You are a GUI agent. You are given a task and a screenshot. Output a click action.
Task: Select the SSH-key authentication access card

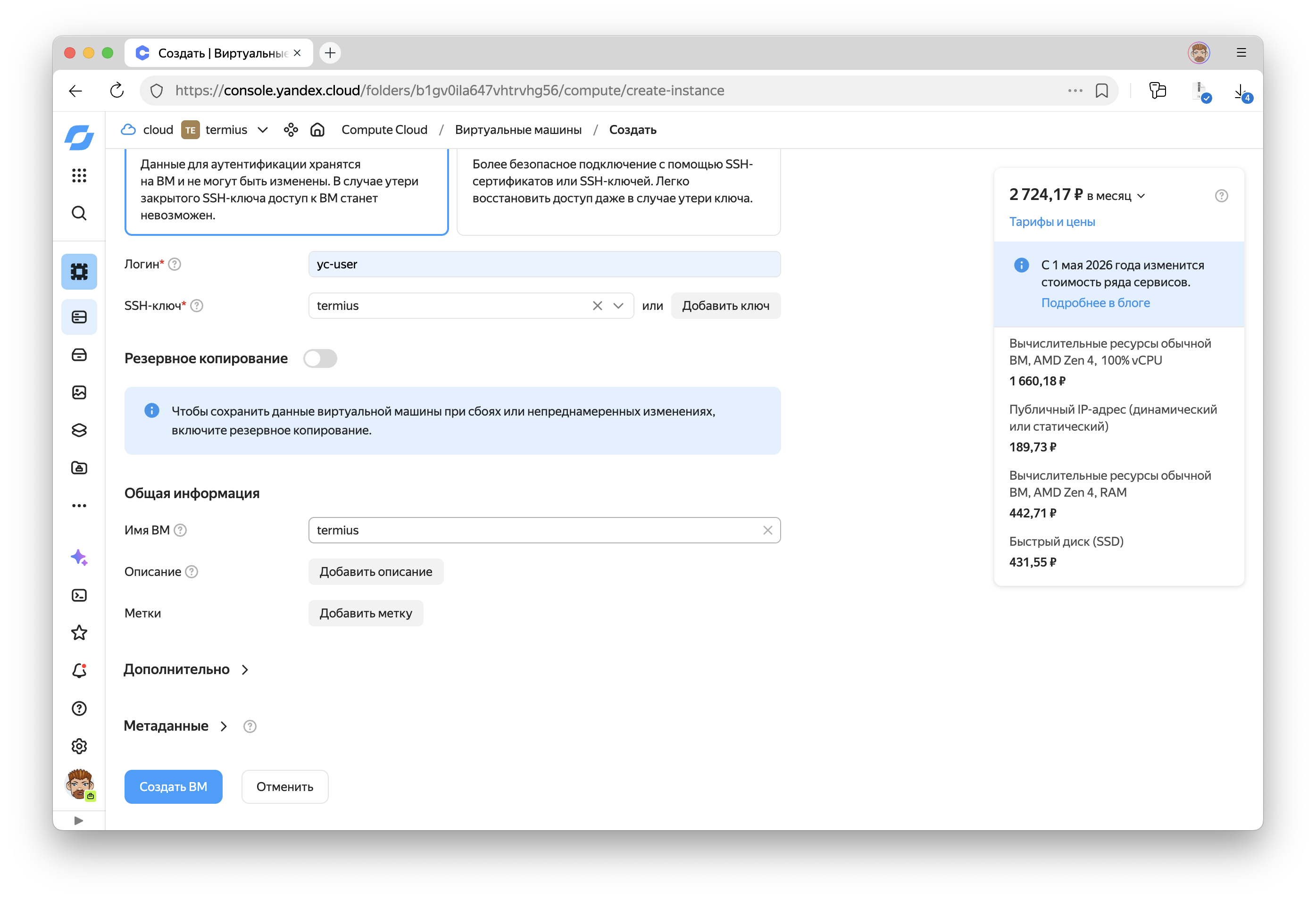(x=286, y=190)
